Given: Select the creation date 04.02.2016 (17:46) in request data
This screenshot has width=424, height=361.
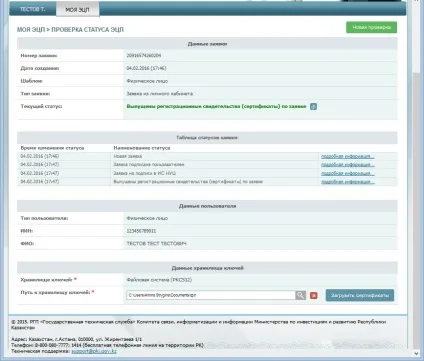Looking at the screenshot, I should pos(146,68).
